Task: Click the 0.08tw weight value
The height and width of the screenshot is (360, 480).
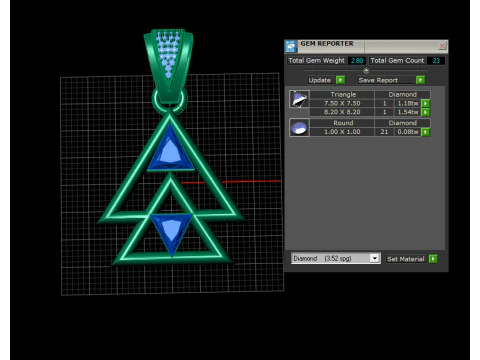Action: (408, 132)
